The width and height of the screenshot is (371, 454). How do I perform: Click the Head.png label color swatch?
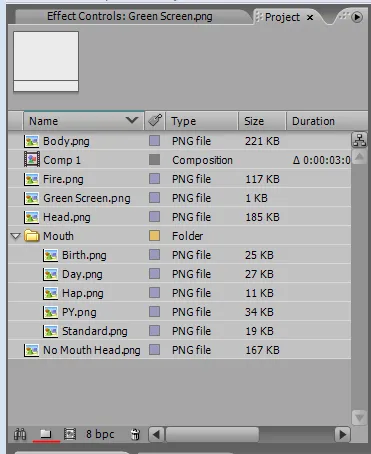tap(154, 217)
